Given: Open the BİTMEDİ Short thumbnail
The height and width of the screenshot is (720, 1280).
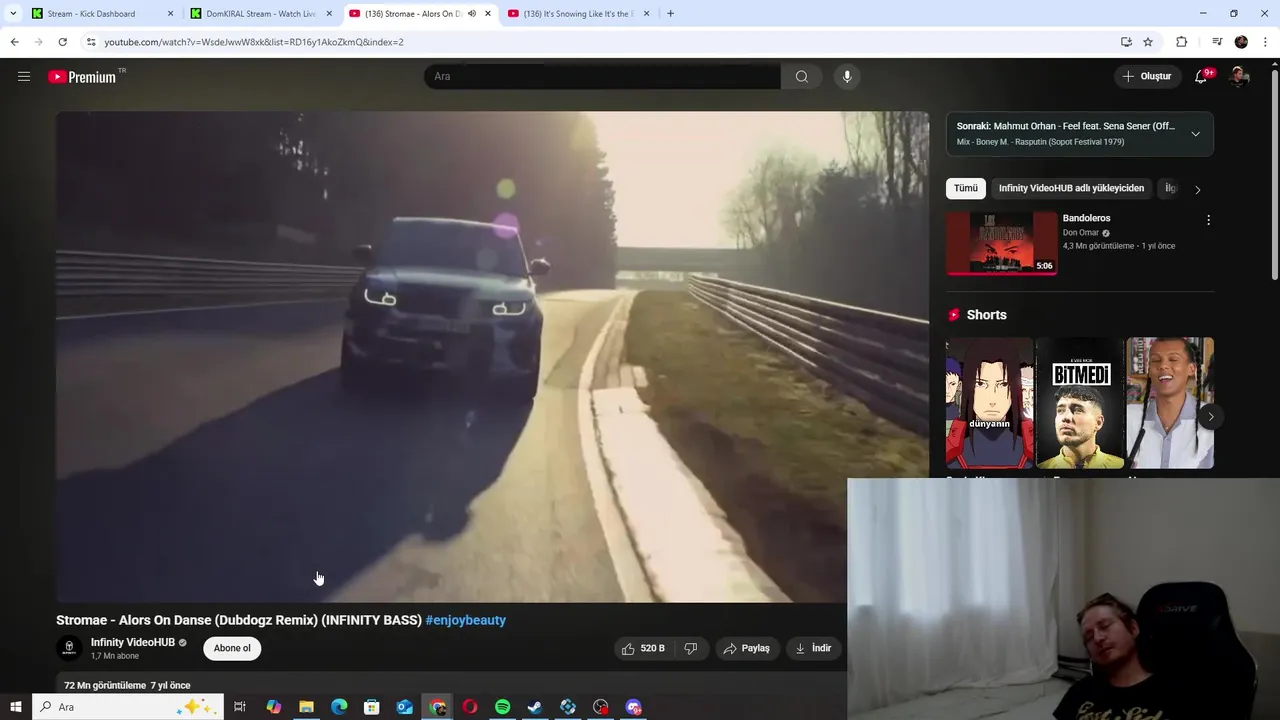Looking at the screenshot, I should point(1080,403).
